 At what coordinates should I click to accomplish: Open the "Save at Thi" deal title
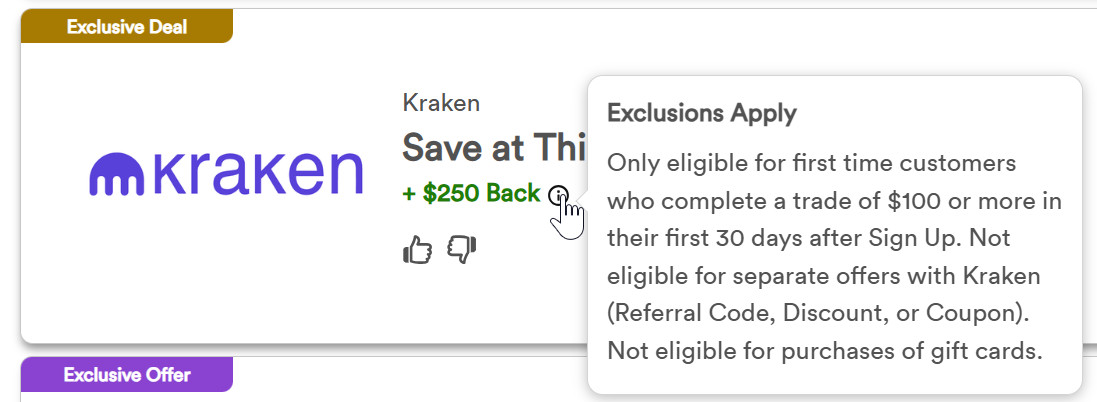click(490, 149)
